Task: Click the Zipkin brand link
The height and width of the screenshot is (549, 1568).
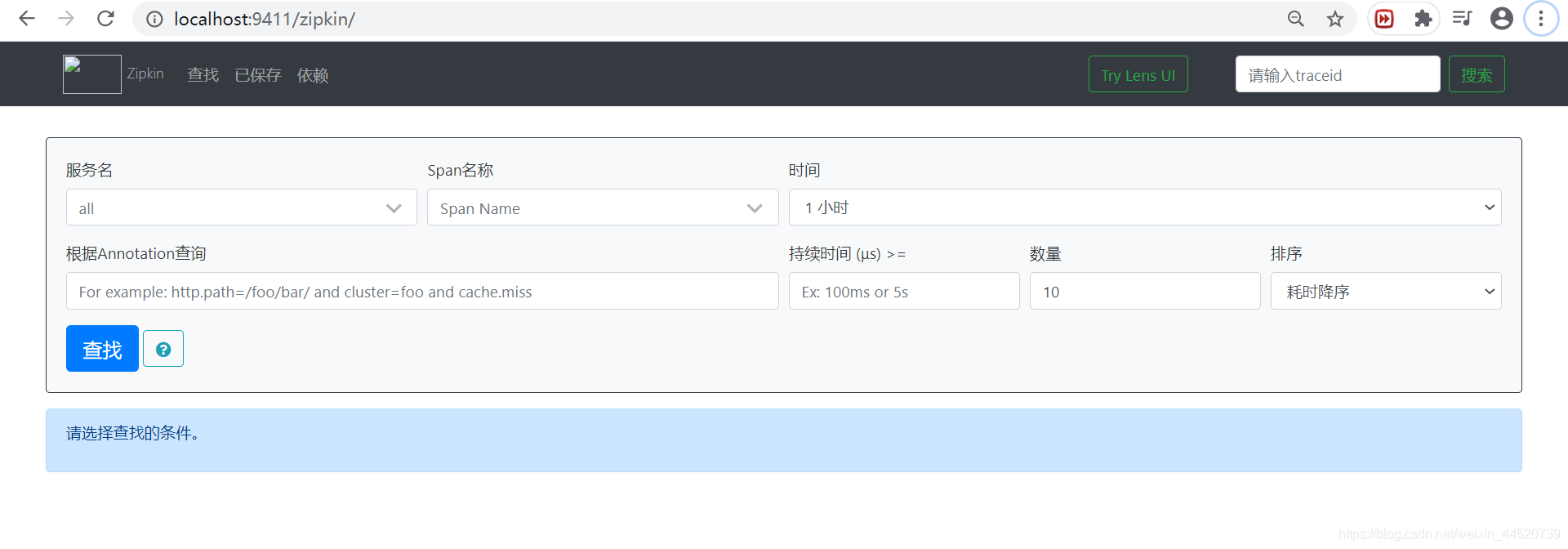Action: pos(145,74)
